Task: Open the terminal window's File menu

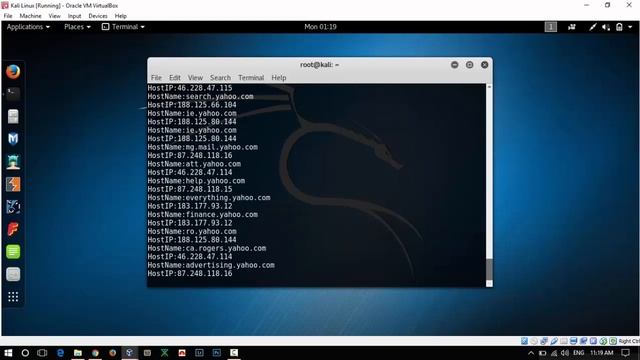Action: point(156,78)
